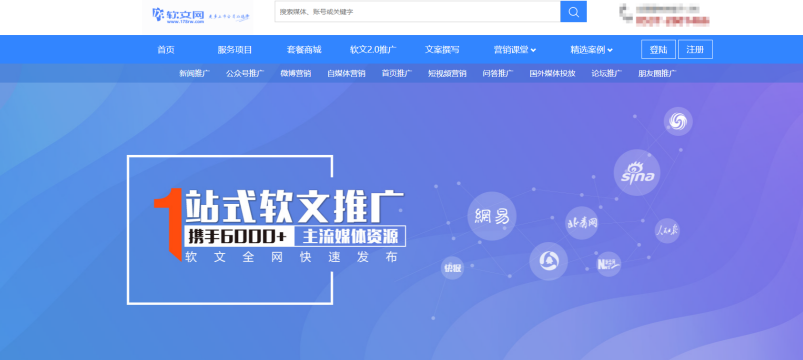
Task: Open the 论坛推广 sub-menu link
Action: 607,73
